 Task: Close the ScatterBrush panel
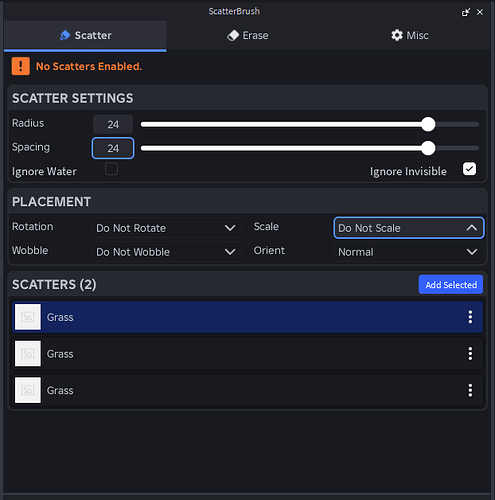pyautogui.click(x=480, y=12)
